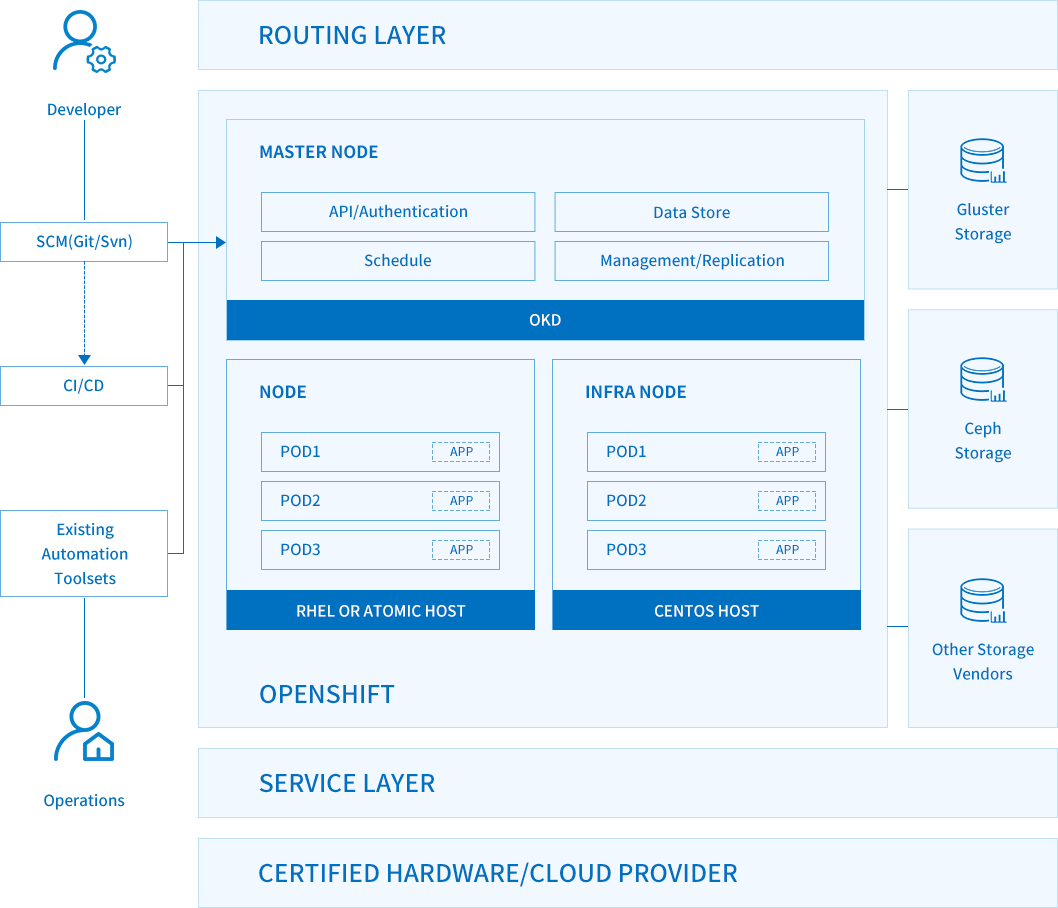Click the POD1 label under NODE

(300, 451)
